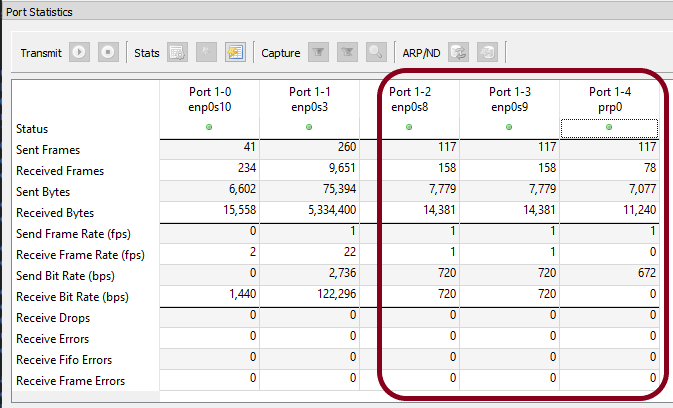Select the Port 1-1 enp0s3 column header
673x408 pixels.
coord(309,100)
